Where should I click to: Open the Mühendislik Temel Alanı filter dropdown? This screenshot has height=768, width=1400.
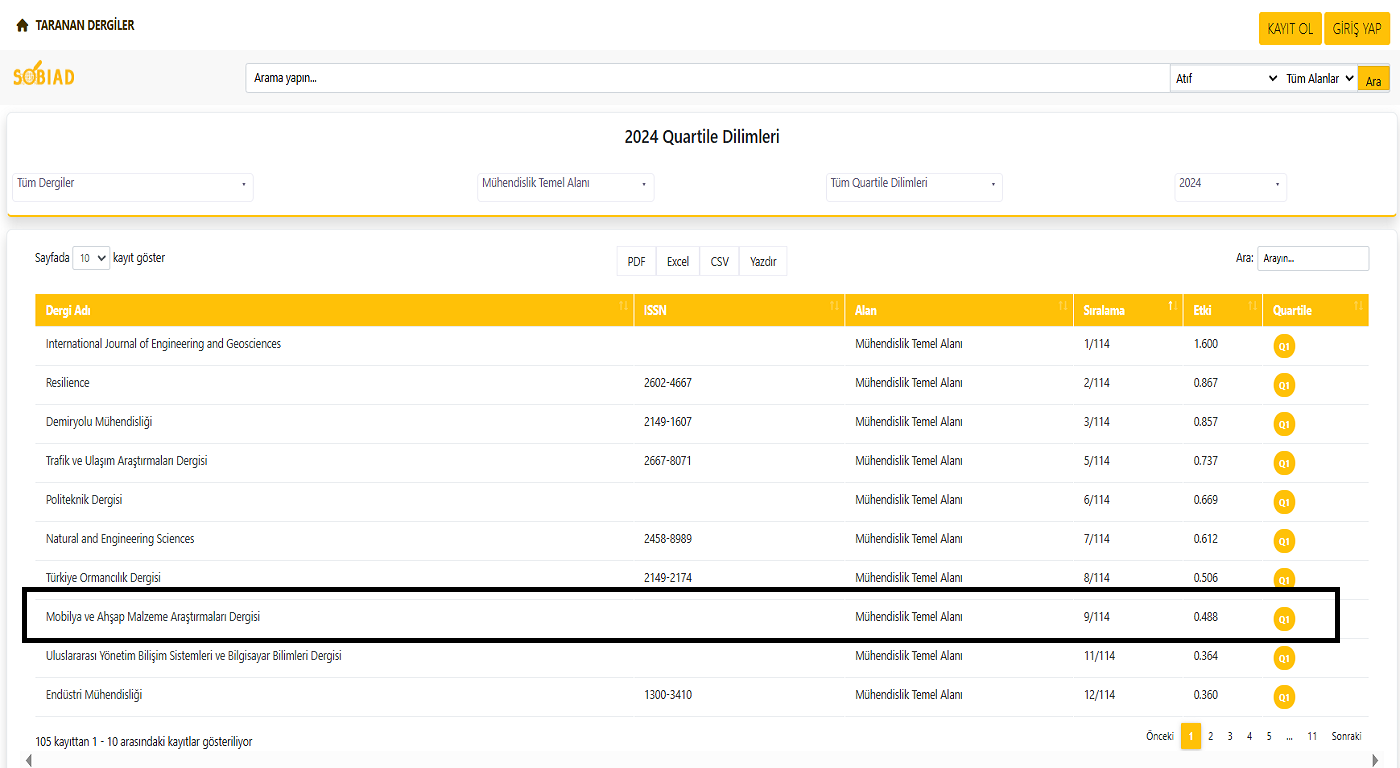click(566, 186)
